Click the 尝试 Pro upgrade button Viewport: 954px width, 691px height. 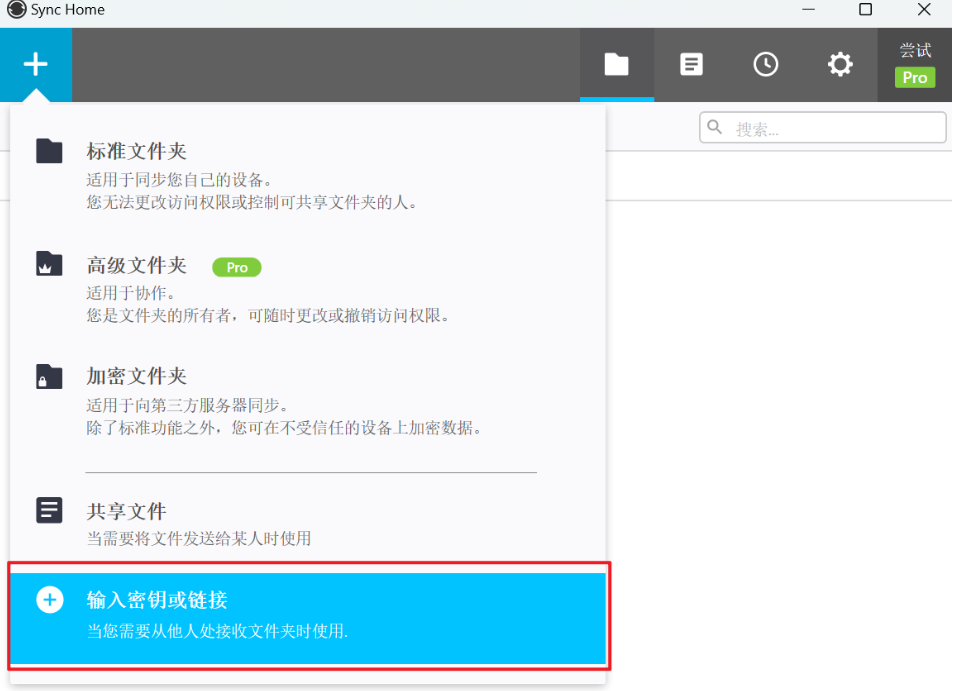pyautogui.click(x=914, y=64)
